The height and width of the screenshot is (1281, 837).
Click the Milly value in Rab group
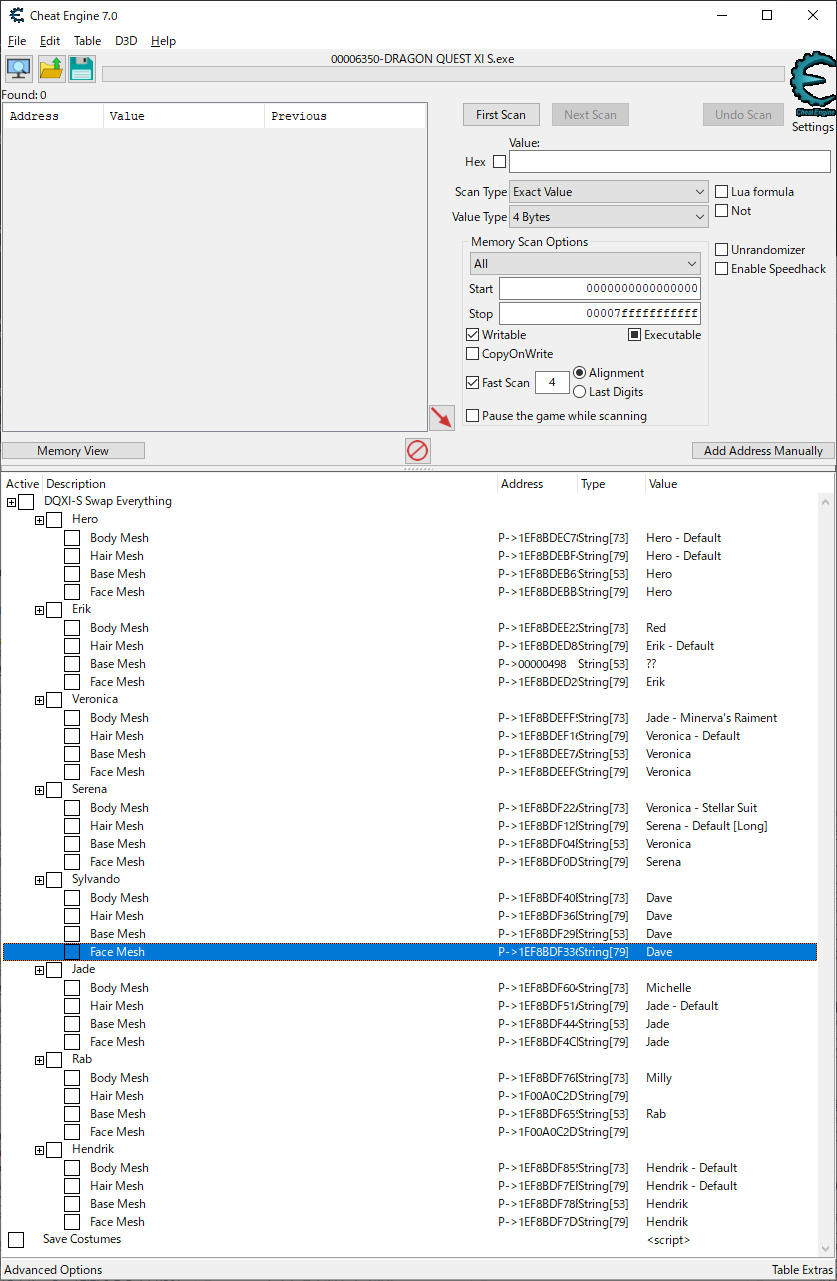click(659, 1078)
